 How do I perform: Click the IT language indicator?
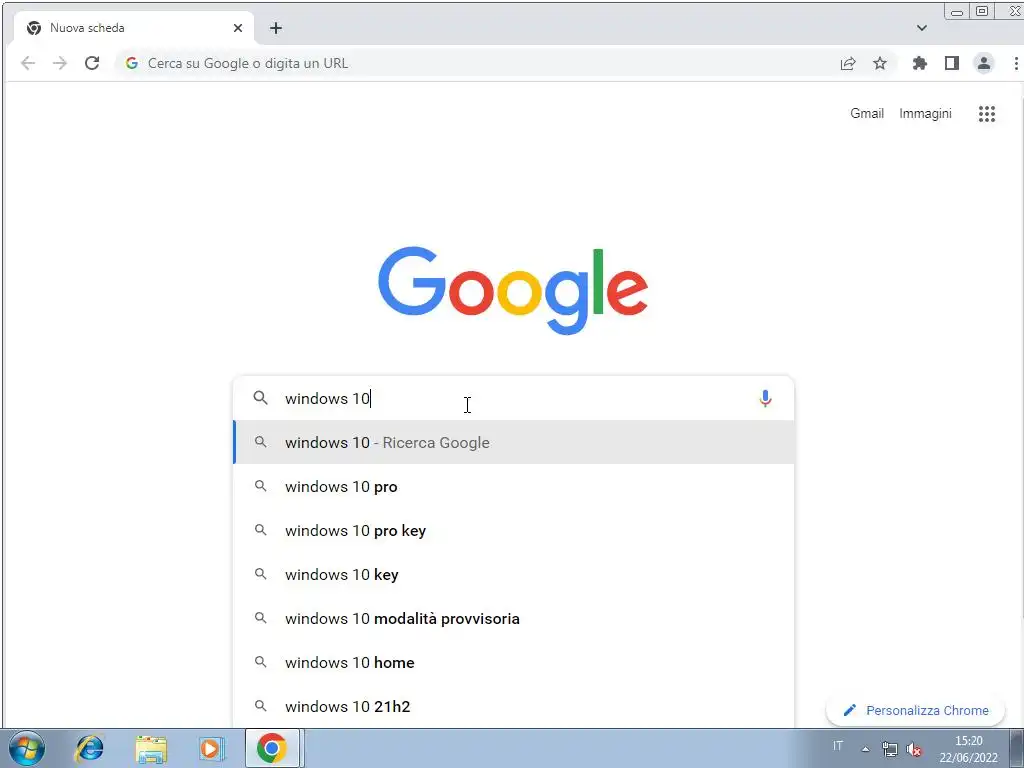point(838,745)
